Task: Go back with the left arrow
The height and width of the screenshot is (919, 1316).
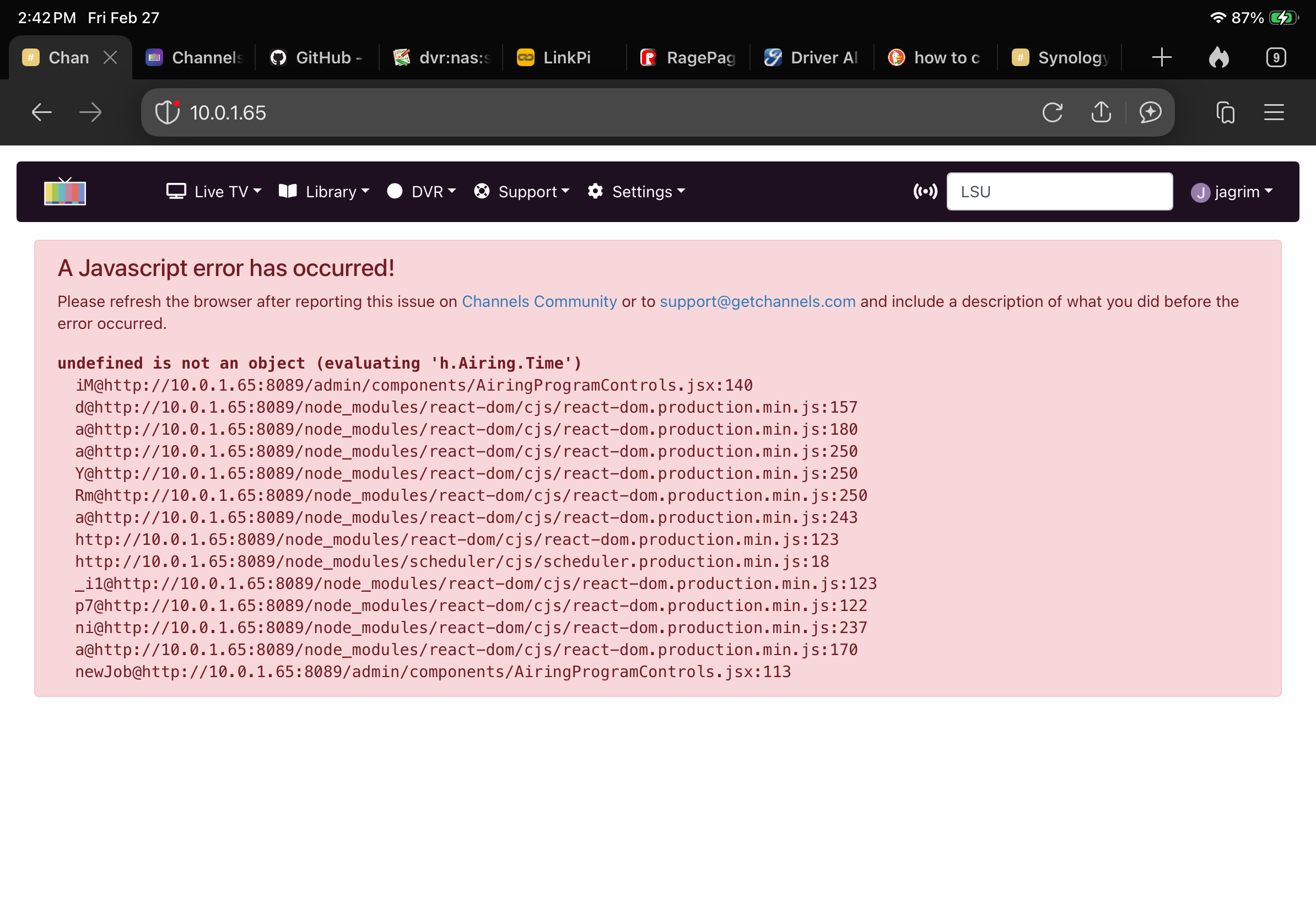Action: (41, 112)
